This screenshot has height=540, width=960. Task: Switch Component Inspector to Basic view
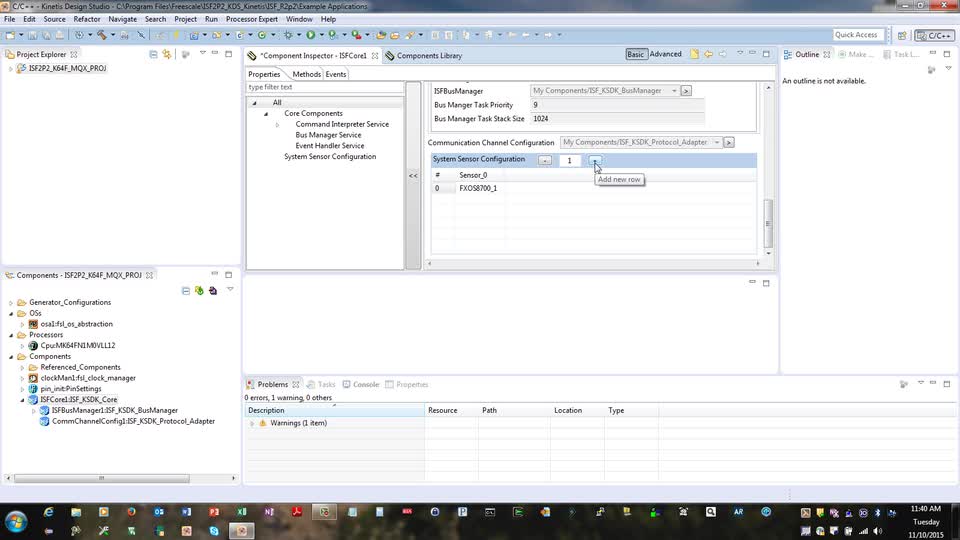[636, 54]
